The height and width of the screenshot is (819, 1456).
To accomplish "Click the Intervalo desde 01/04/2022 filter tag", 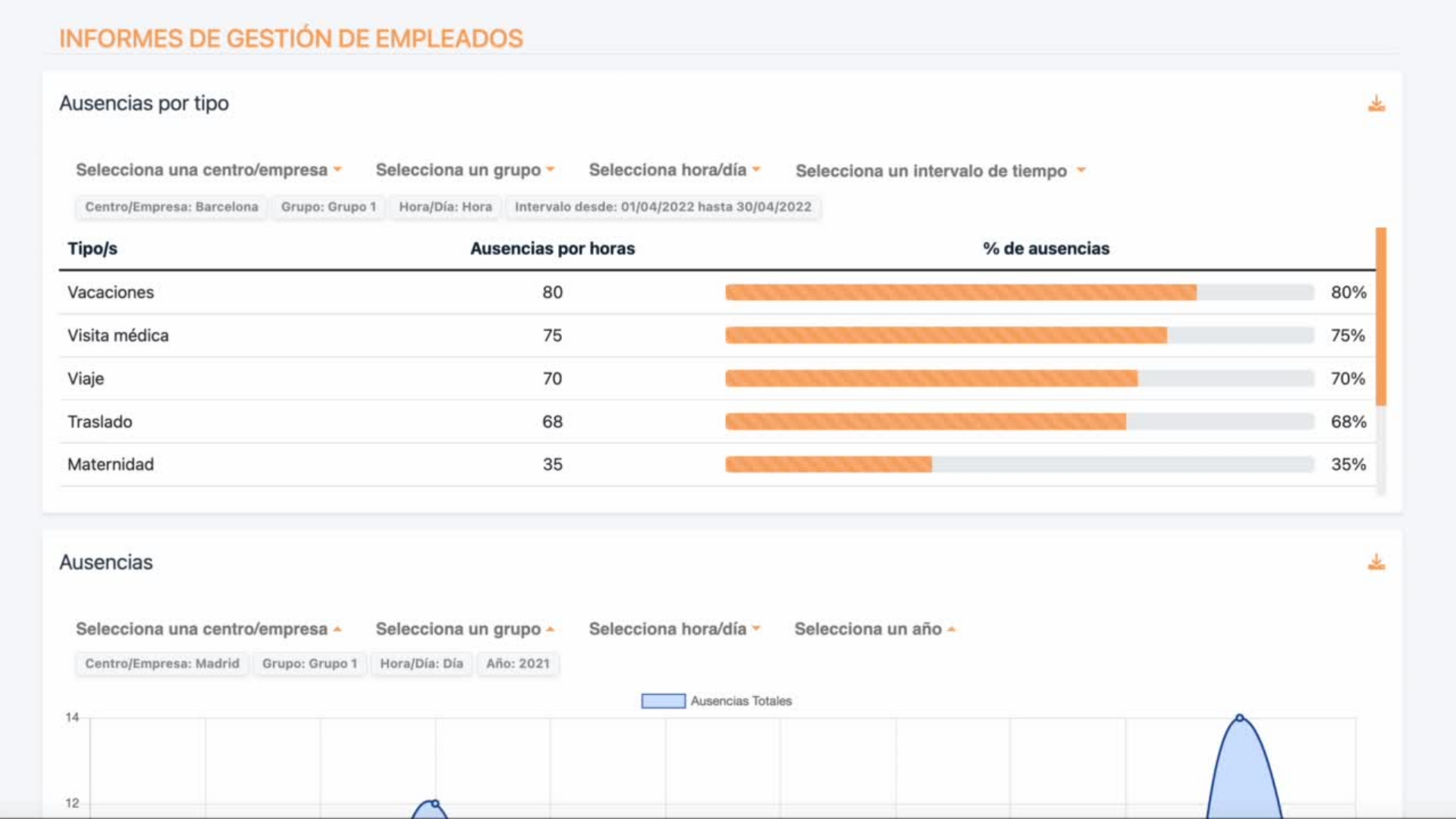I will pyautogui.click(x=663, y=207).
